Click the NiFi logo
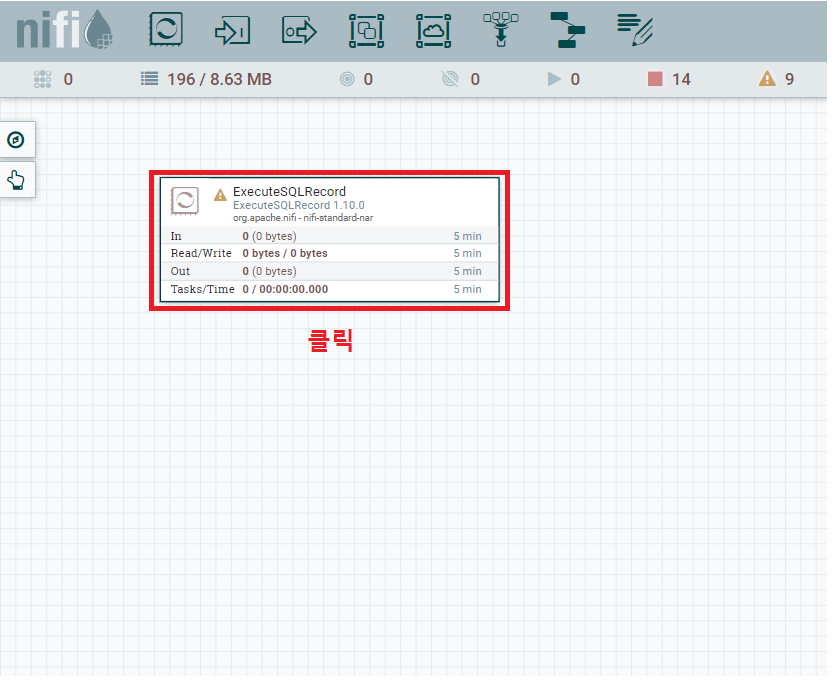This screenshot has height=688, width=832. pyautogui.click(x=64, y=30)
